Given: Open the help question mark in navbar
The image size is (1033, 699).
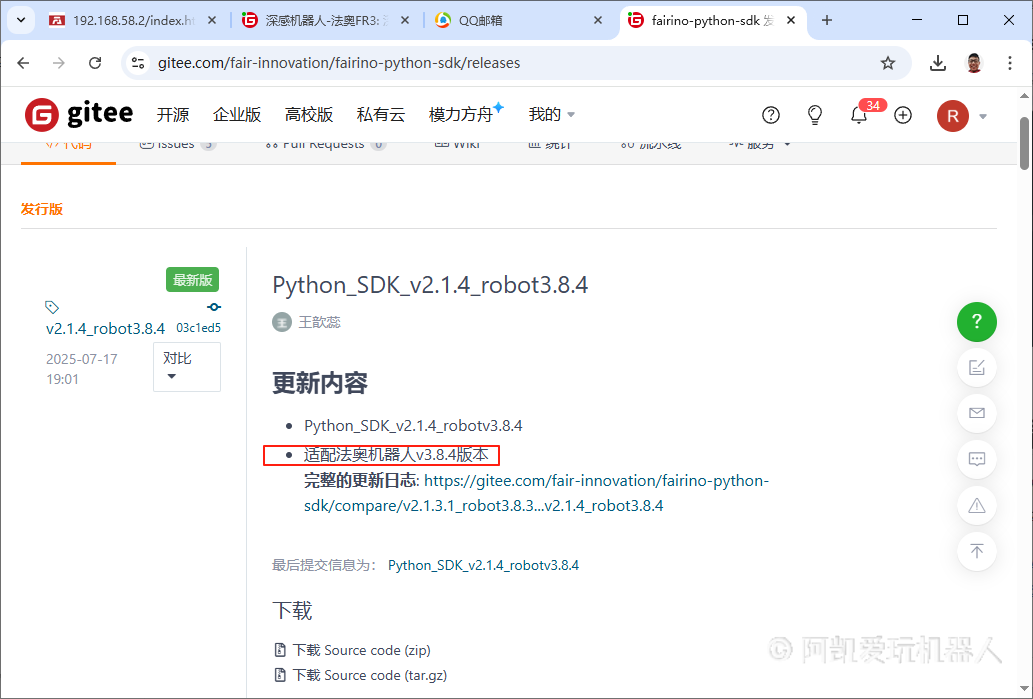Looking at the screenshot, I should tap(771, 115).
